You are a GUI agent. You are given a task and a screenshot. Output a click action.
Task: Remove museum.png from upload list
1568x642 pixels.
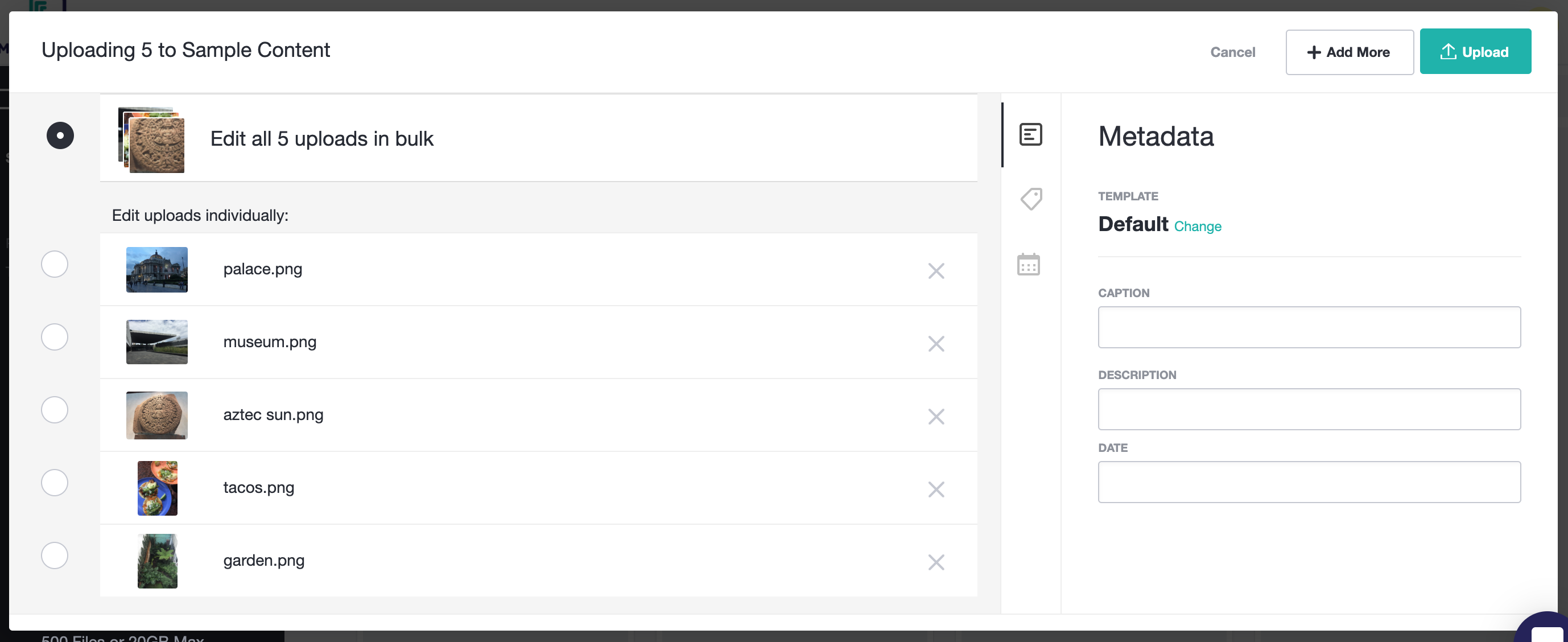[x=935, y=344]
